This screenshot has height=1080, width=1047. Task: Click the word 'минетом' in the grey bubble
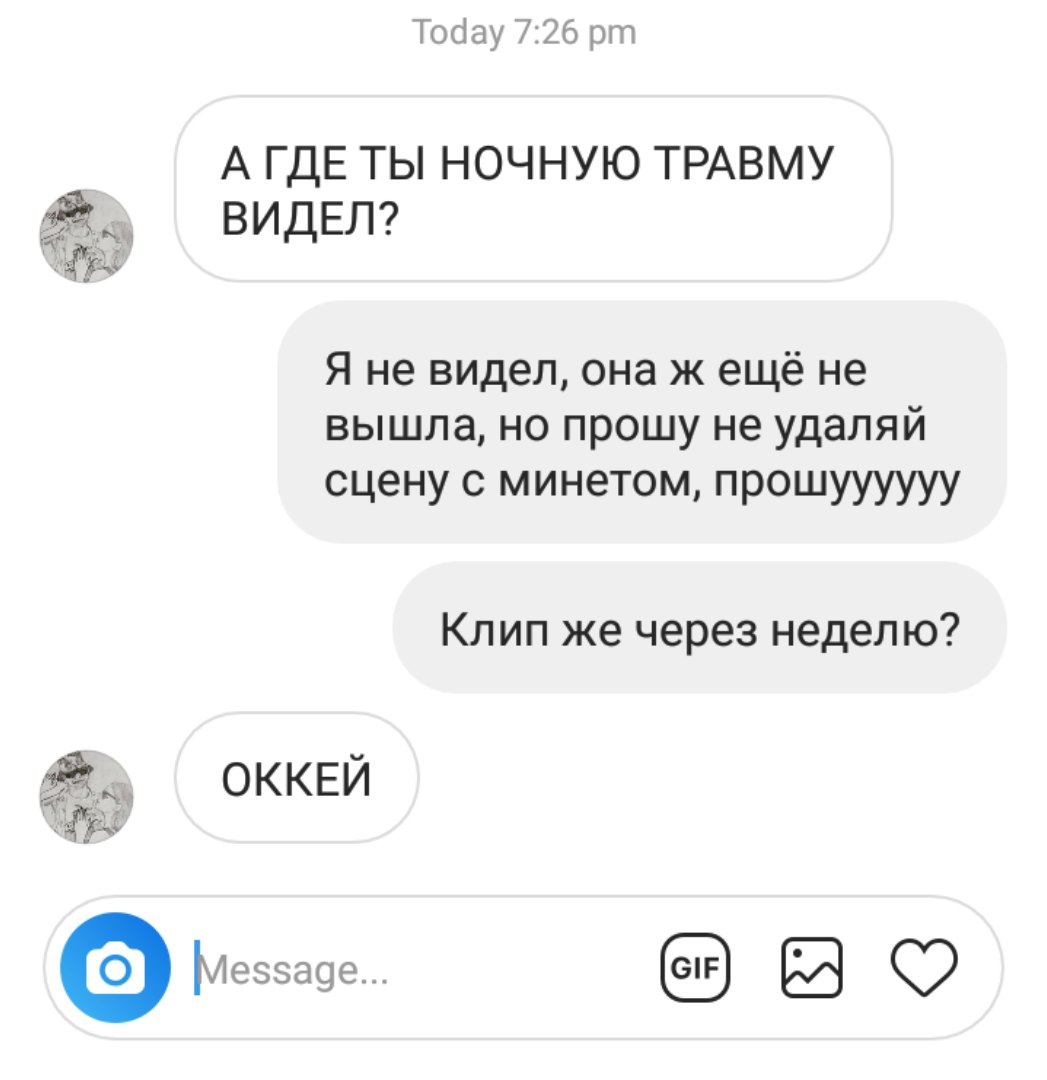[594, 481]
